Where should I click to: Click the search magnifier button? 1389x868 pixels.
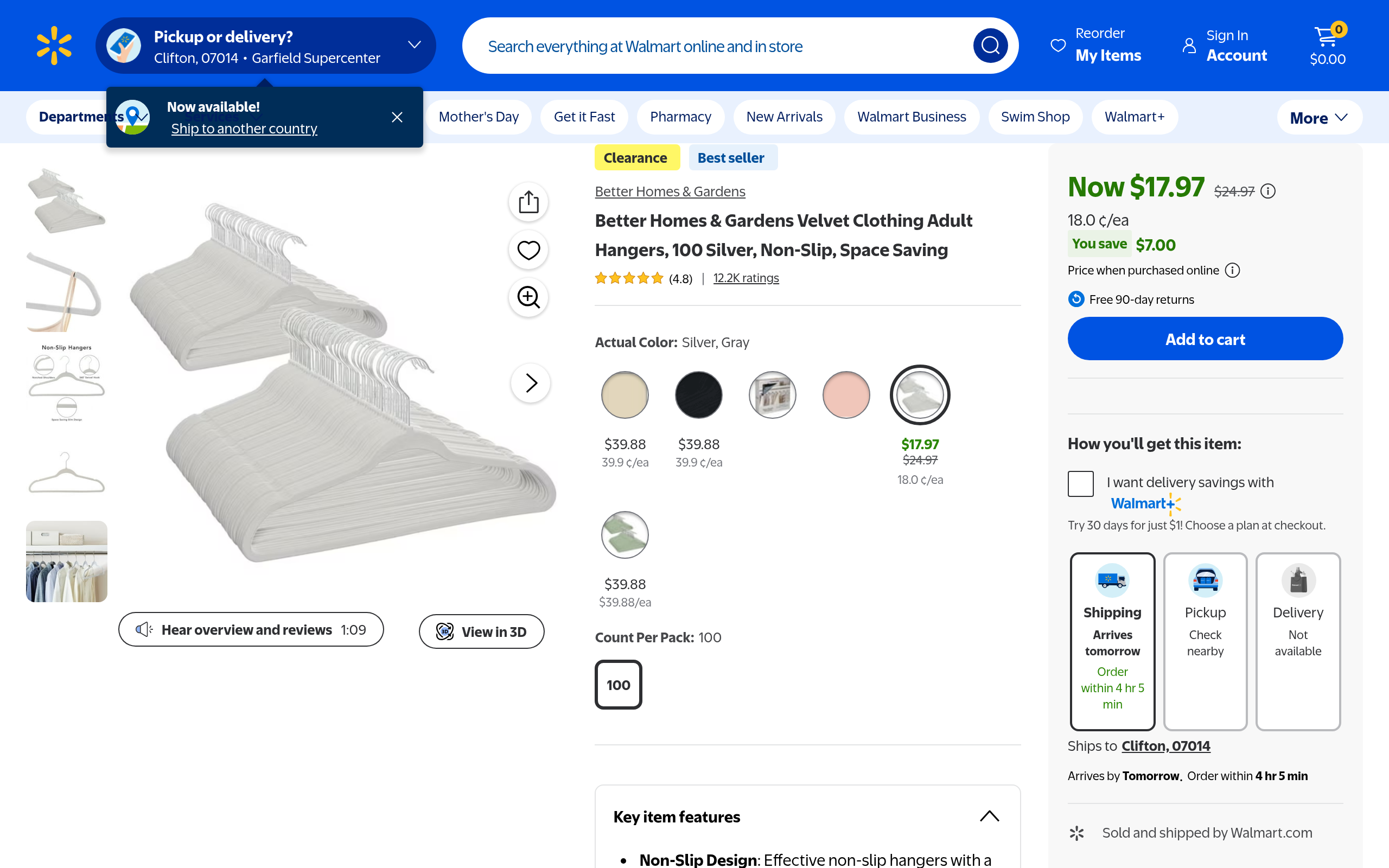990,46
